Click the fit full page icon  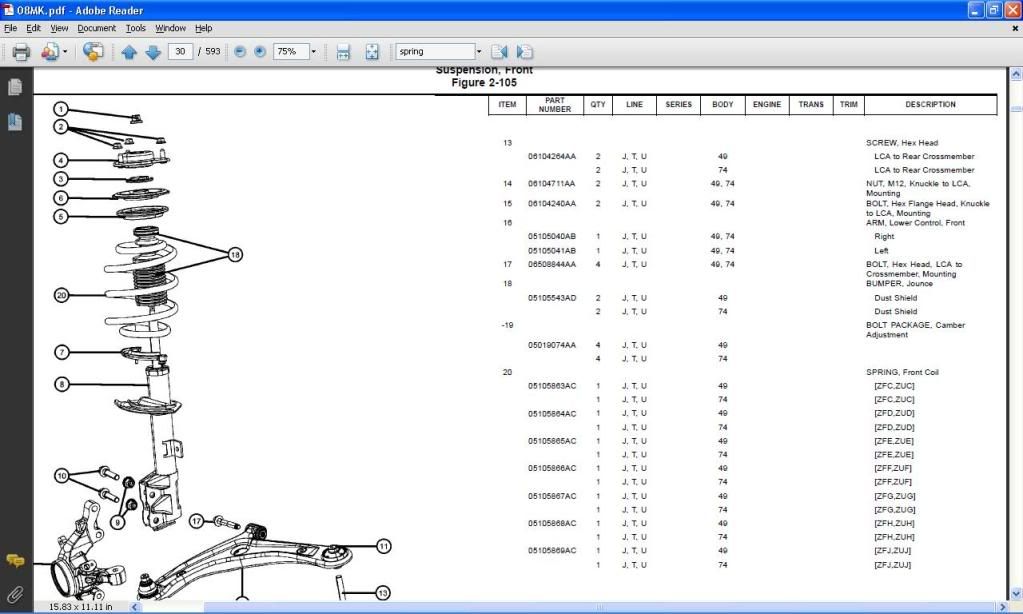372,52
